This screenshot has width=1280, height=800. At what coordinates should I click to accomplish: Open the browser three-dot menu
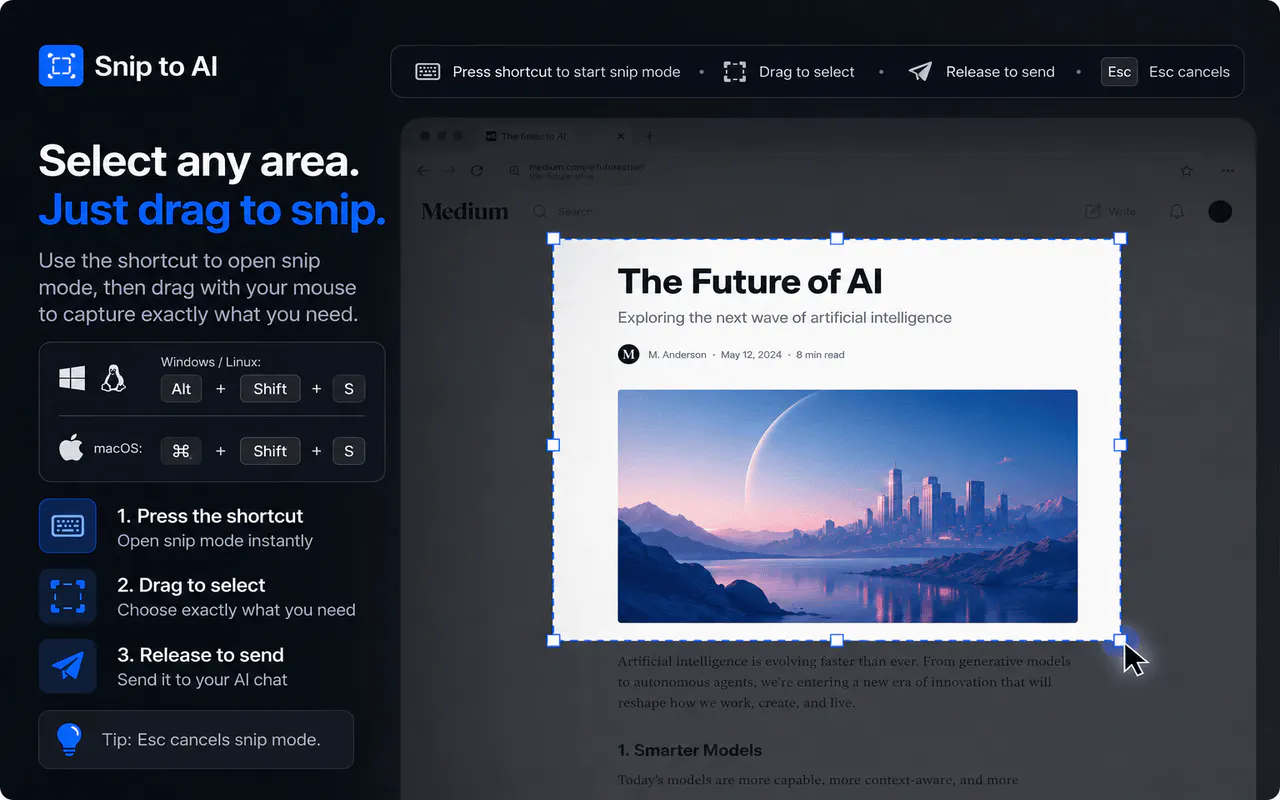(1227, 171)
